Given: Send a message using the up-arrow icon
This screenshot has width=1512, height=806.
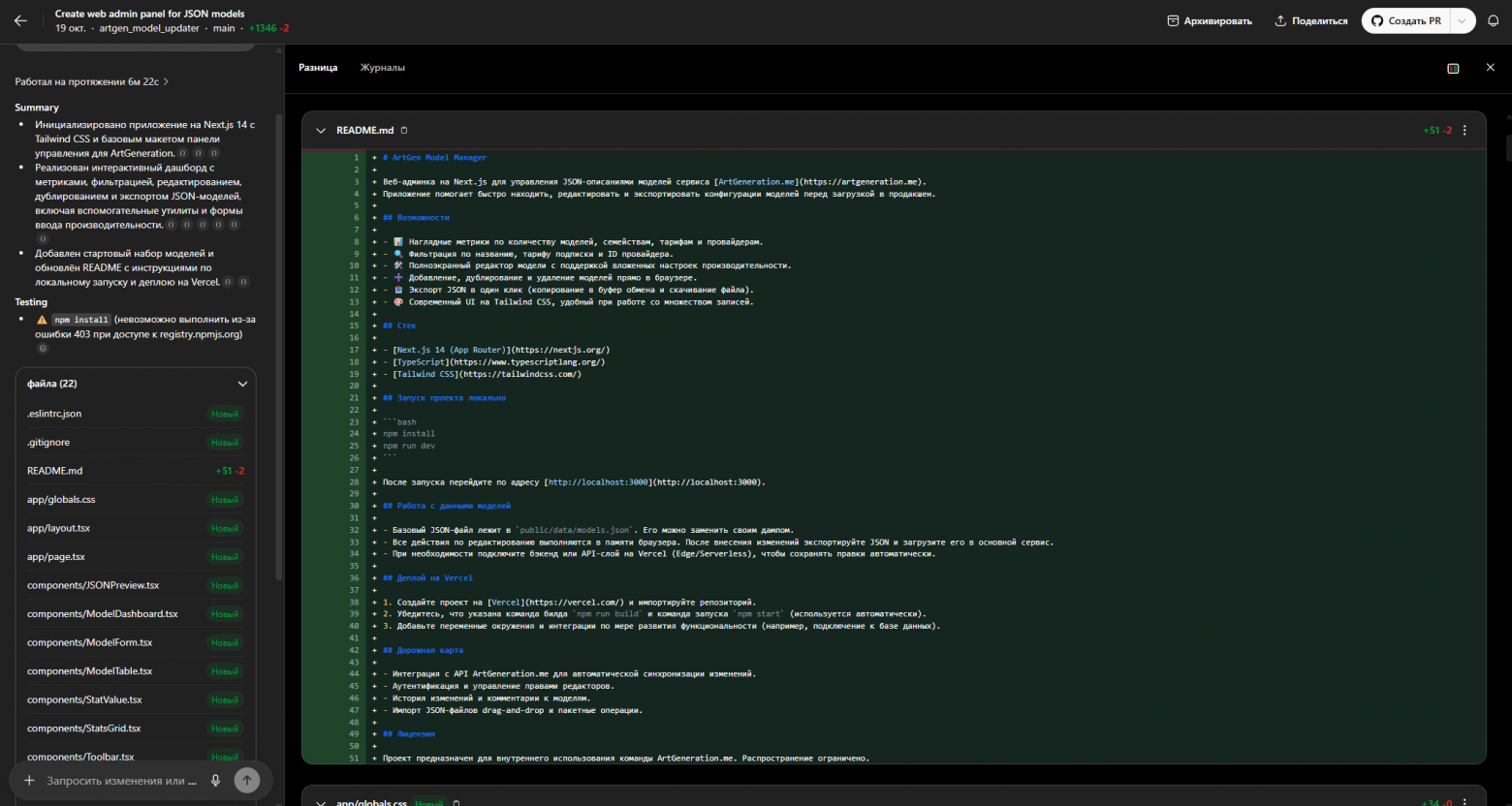Looking at the screenshot, I should (247, 780).
